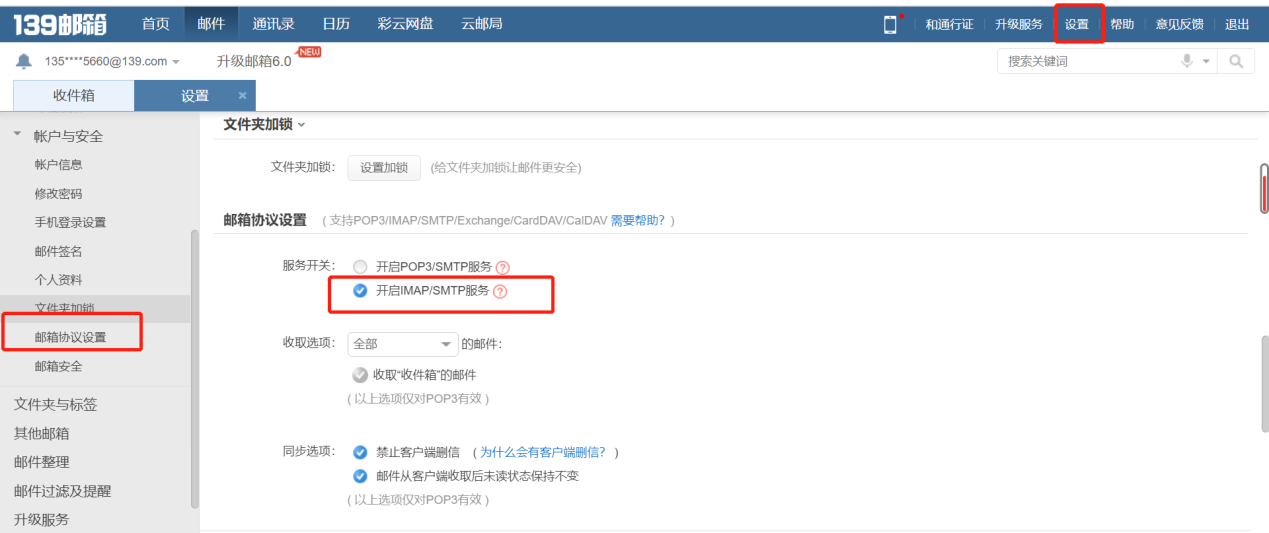Screen dimensions: 1269x533
Task: Toggle 邮件从客户端收取后未读状态保持不变 checkbox
Action: coord(360,476)
